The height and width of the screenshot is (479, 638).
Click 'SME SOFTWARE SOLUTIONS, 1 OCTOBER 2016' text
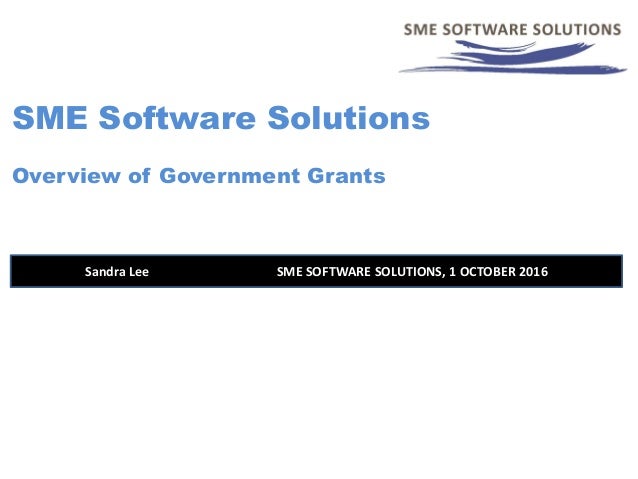[412, 271]
